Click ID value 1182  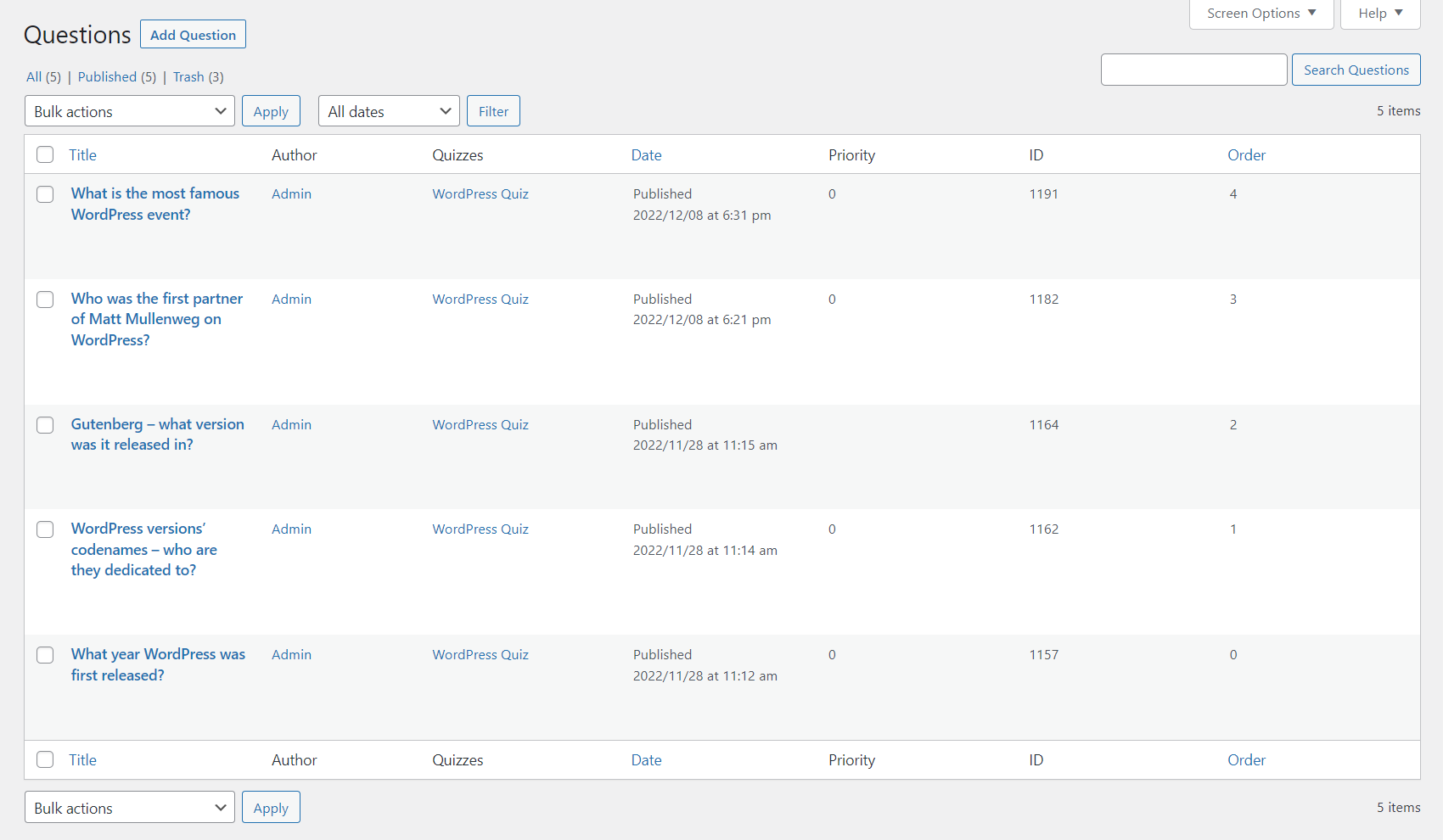1043,300
